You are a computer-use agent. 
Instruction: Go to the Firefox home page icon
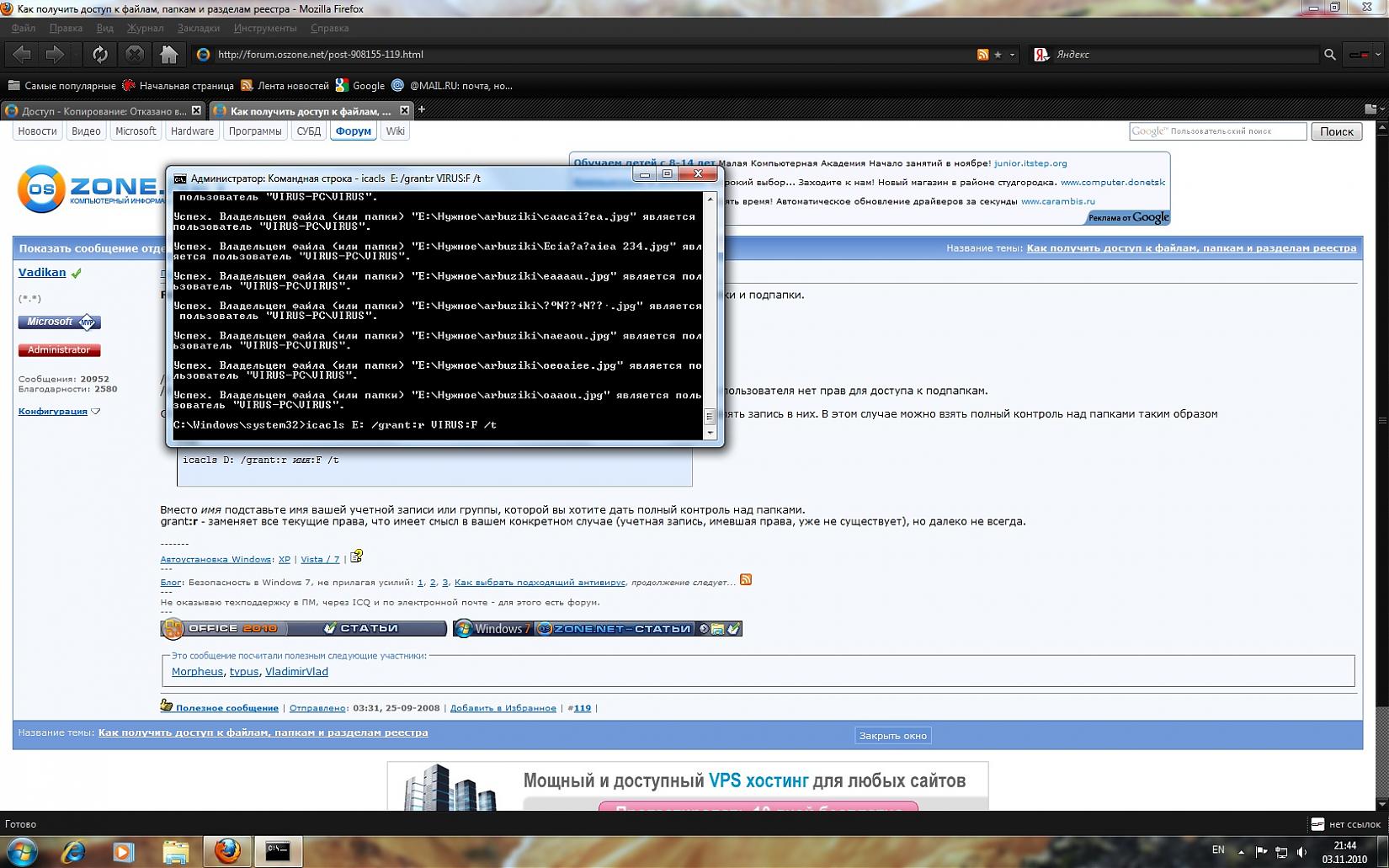point(169,55)
